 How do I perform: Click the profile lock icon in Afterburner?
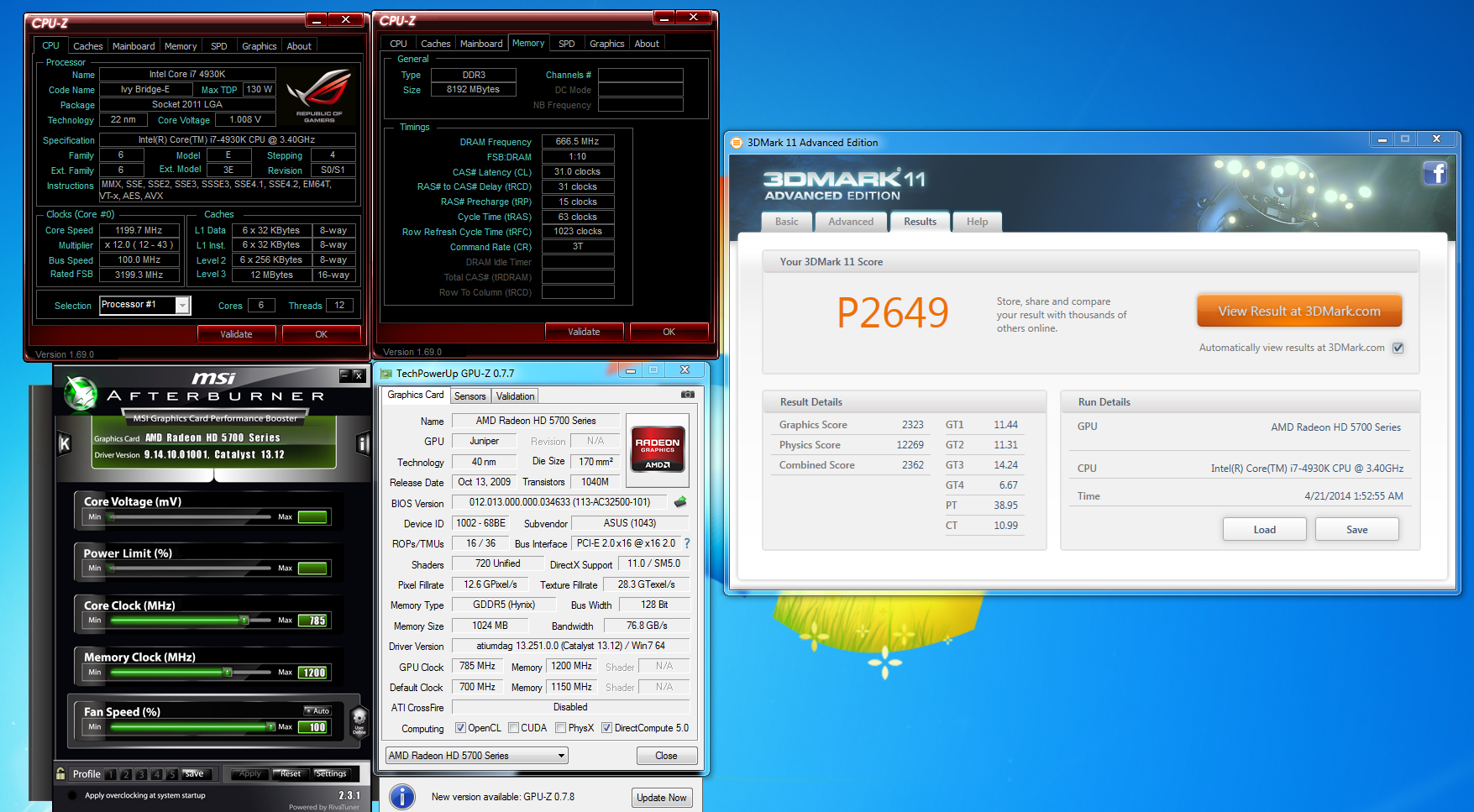[60, 773]
